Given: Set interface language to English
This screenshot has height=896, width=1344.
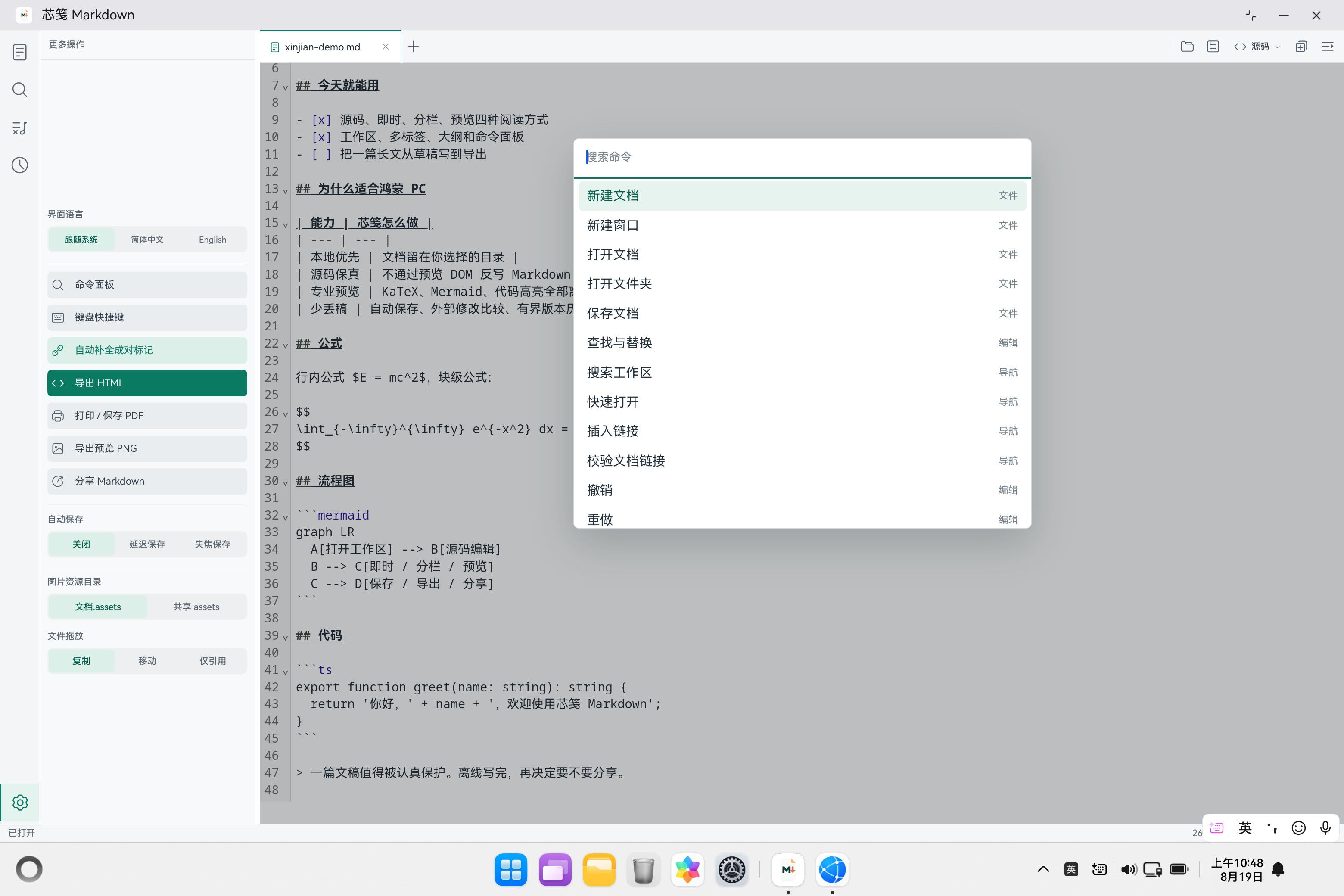Looking at the screenshot, I should [212, 240].
